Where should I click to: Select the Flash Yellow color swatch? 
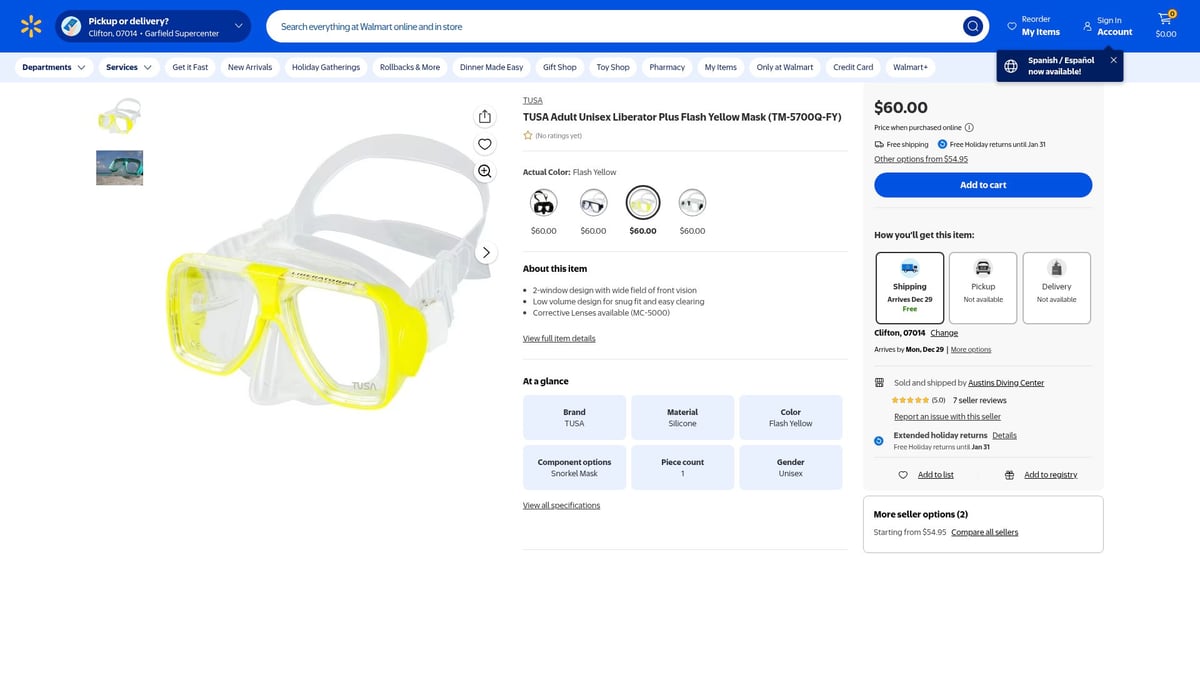[x=642, y=202]
